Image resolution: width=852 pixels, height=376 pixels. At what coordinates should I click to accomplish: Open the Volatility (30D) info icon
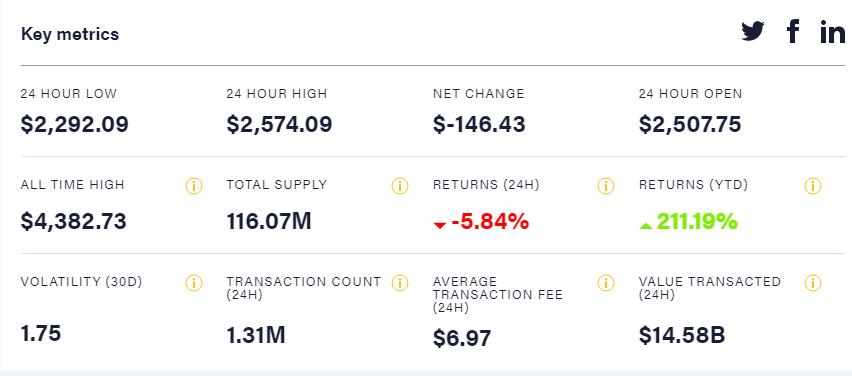(x=194, y=283)
